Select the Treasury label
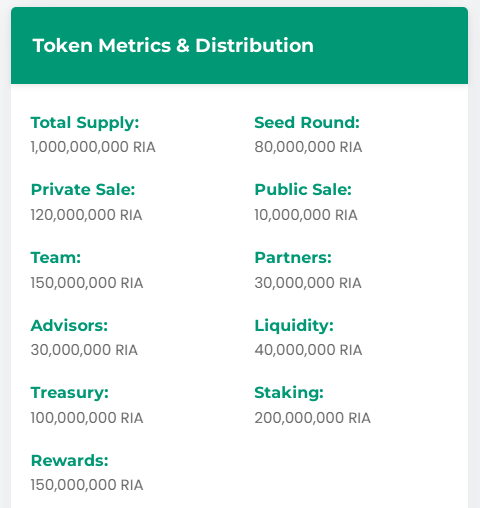 pos(70,393)
